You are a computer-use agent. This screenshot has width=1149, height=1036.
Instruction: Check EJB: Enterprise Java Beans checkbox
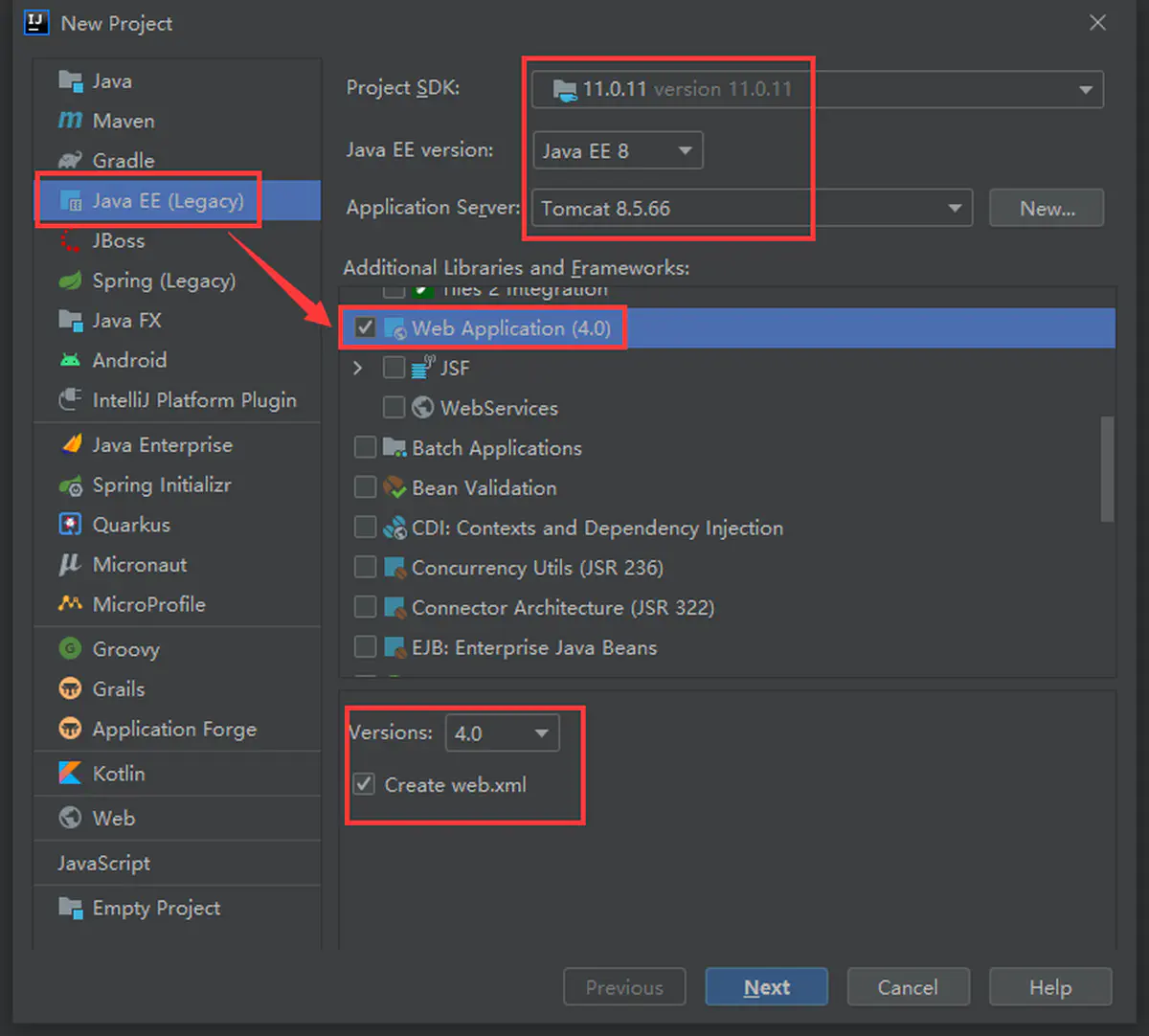365,647
